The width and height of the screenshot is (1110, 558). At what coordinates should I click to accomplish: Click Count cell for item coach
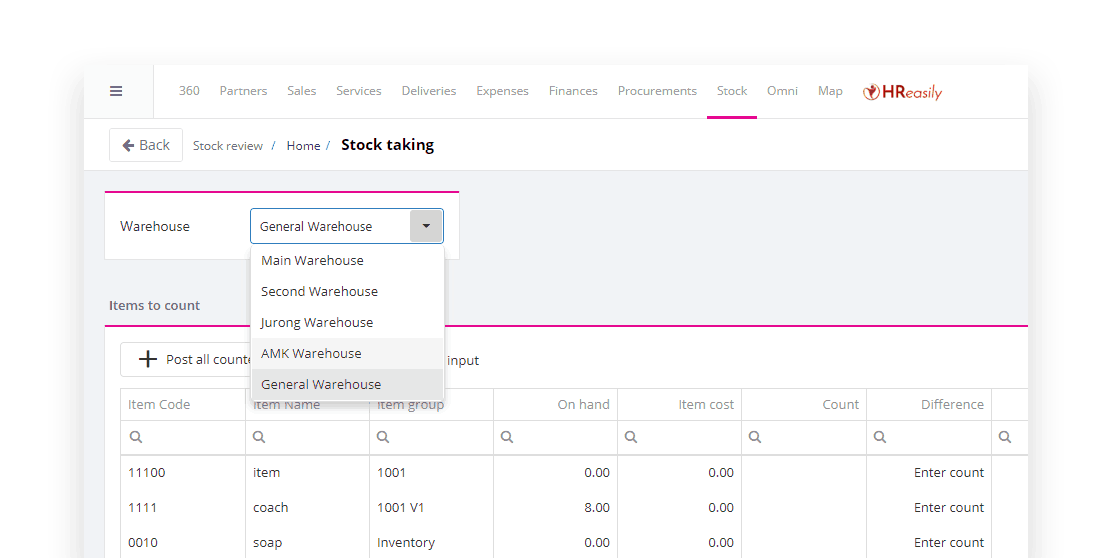click(803, 508)
